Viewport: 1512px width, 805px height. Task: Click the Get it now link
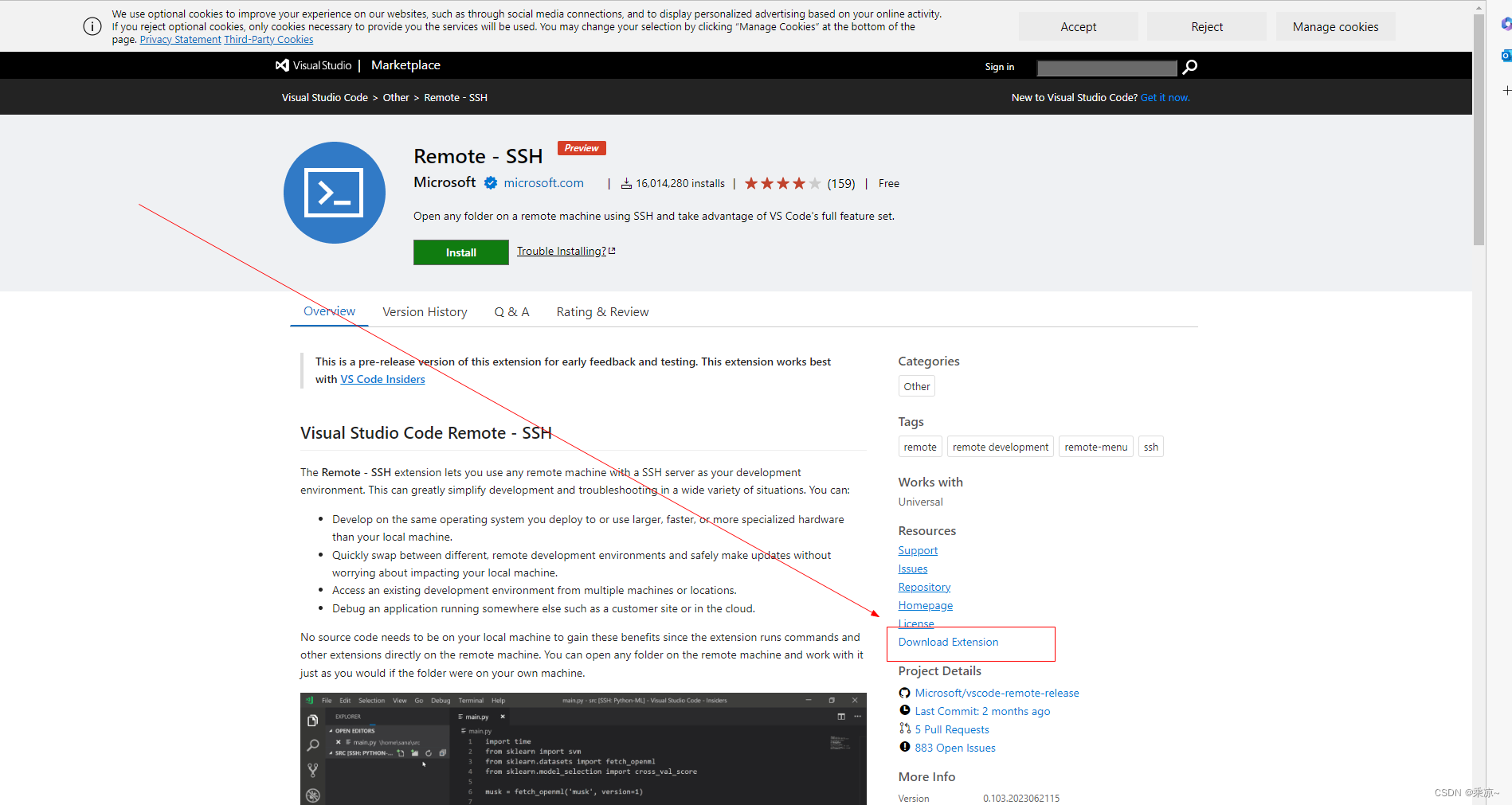pos(1165,97)
